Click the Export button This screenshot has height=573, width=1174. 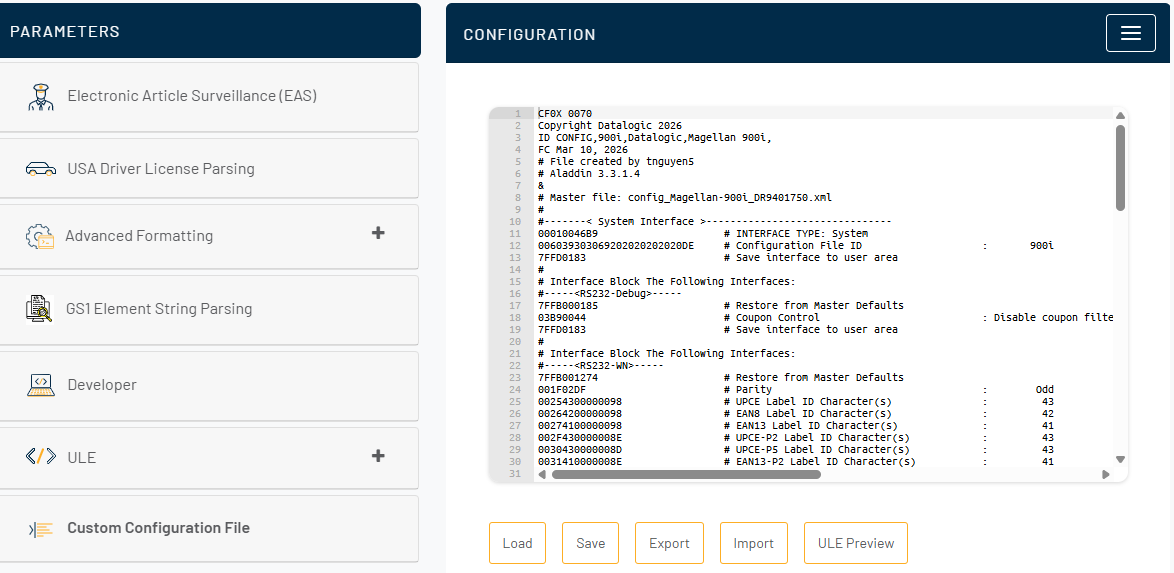[x=669, y=543]
